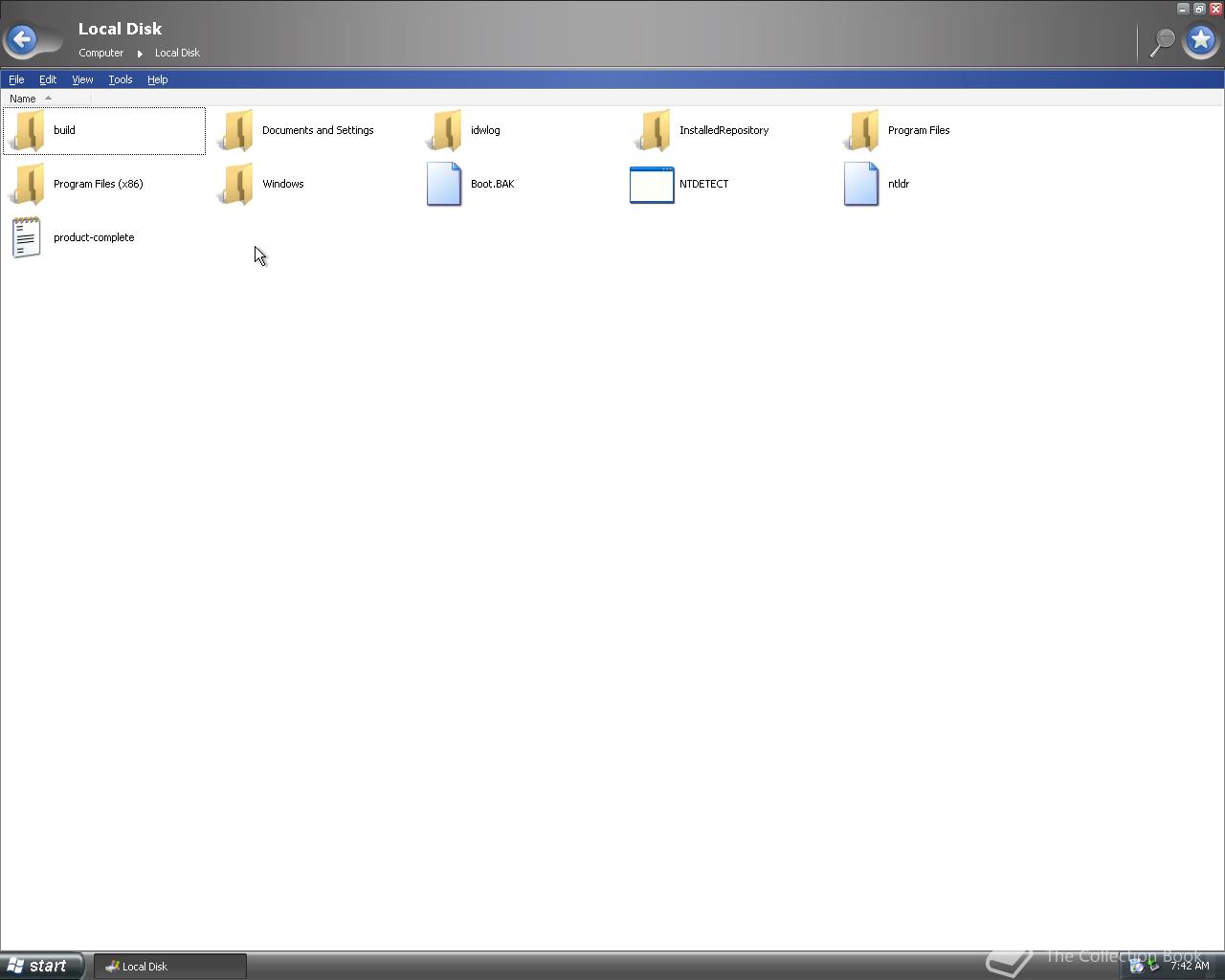Select the build folder icon
This screenshot has height=980, width=1225.
(29, 130)
